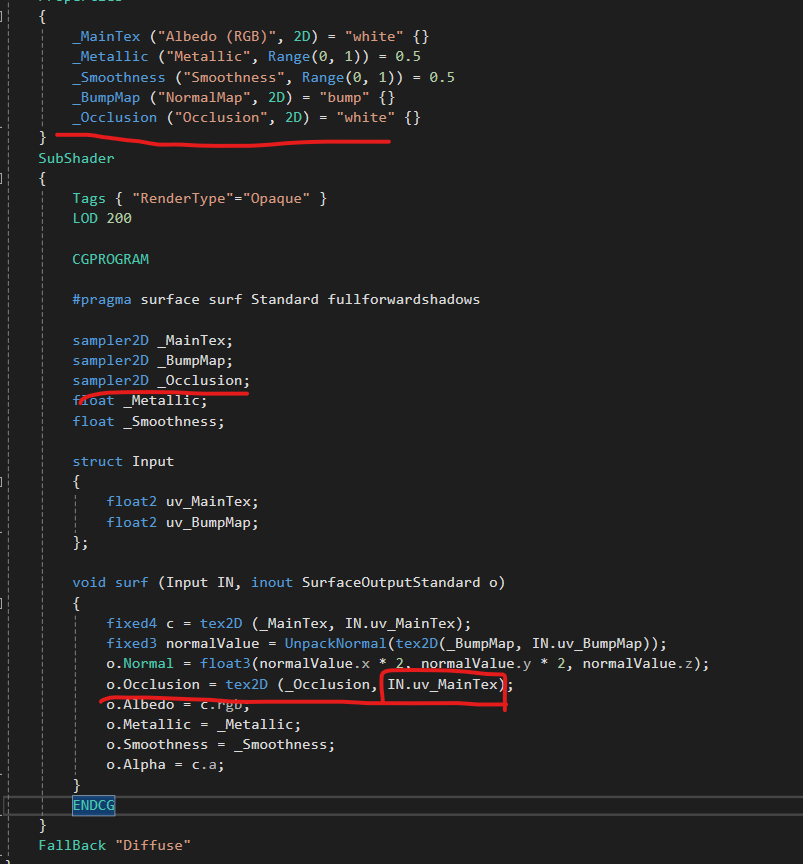Click the float2 uv_MainTex; field
This screenshot has height=864, width=803.
coord(182,501)
